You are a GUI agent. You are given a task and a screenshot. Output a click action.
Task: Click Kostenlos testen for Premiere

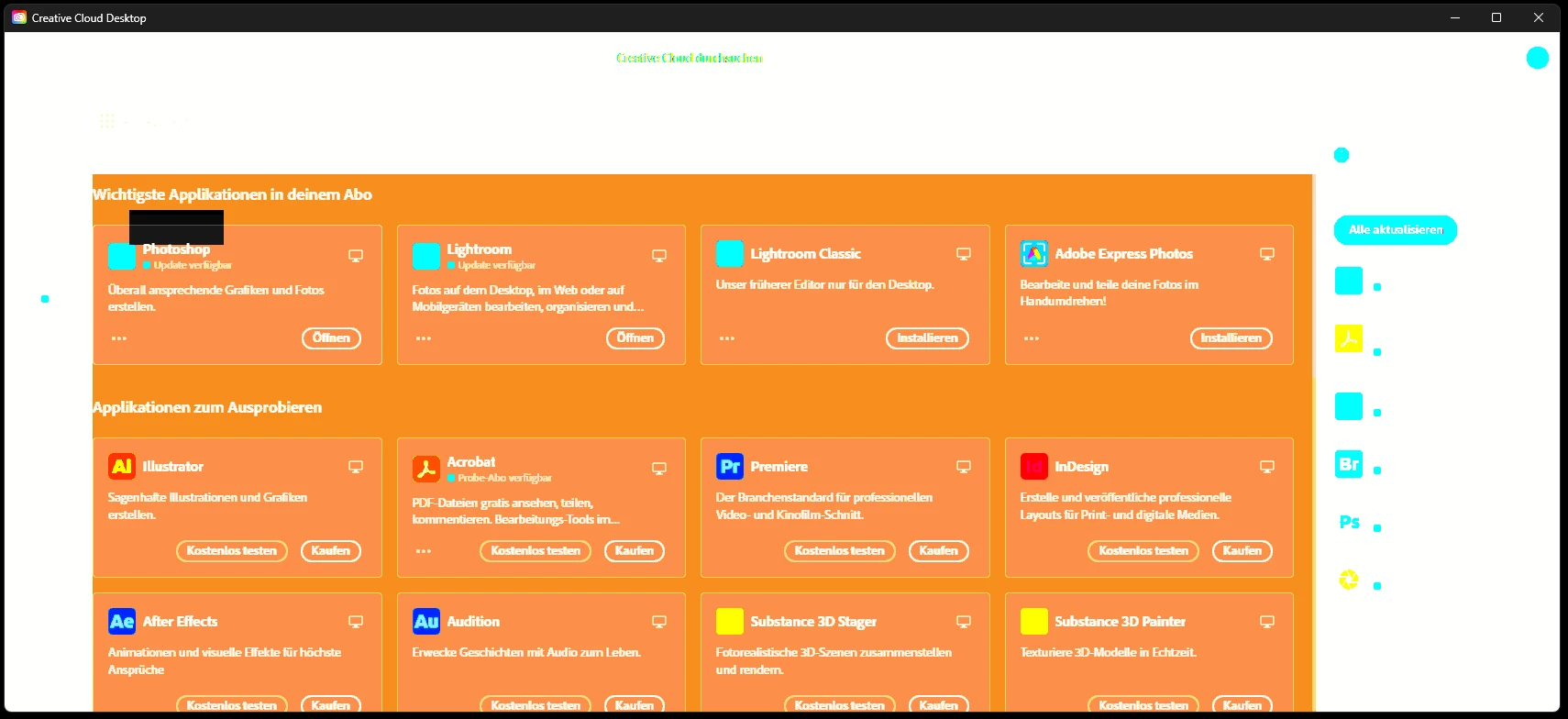tap(840, 551)
